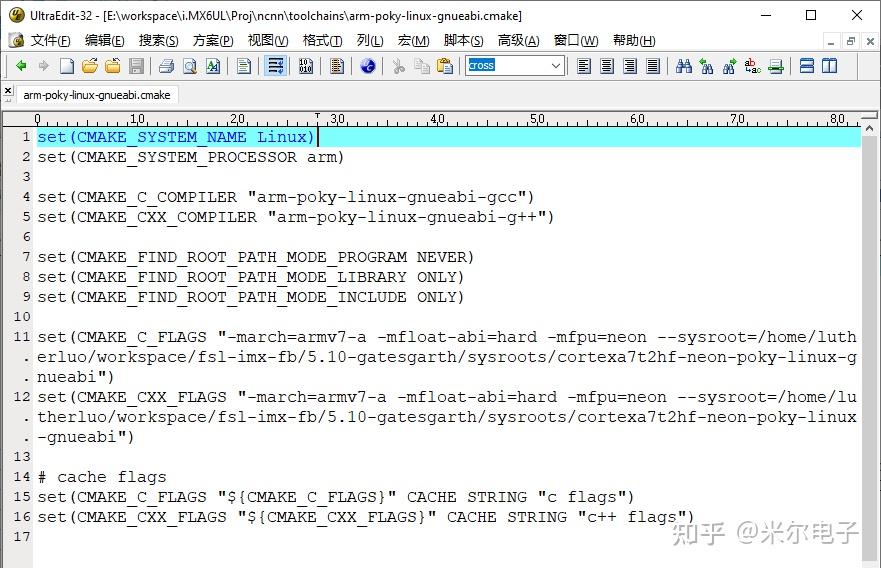Click the font (A) page icon

213,66
